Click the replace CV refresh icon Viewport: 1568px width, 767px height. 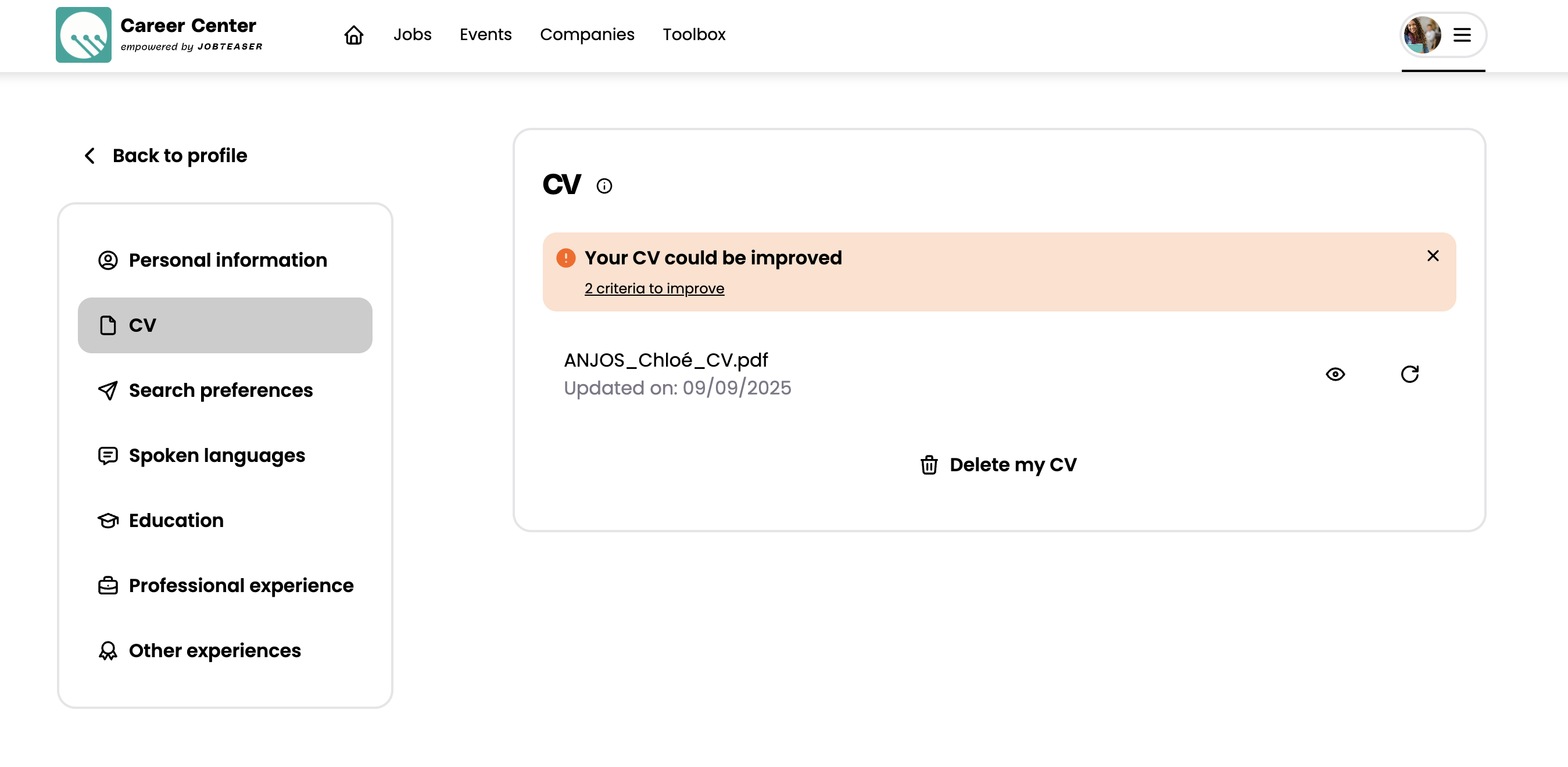(x=1409, y=374)
